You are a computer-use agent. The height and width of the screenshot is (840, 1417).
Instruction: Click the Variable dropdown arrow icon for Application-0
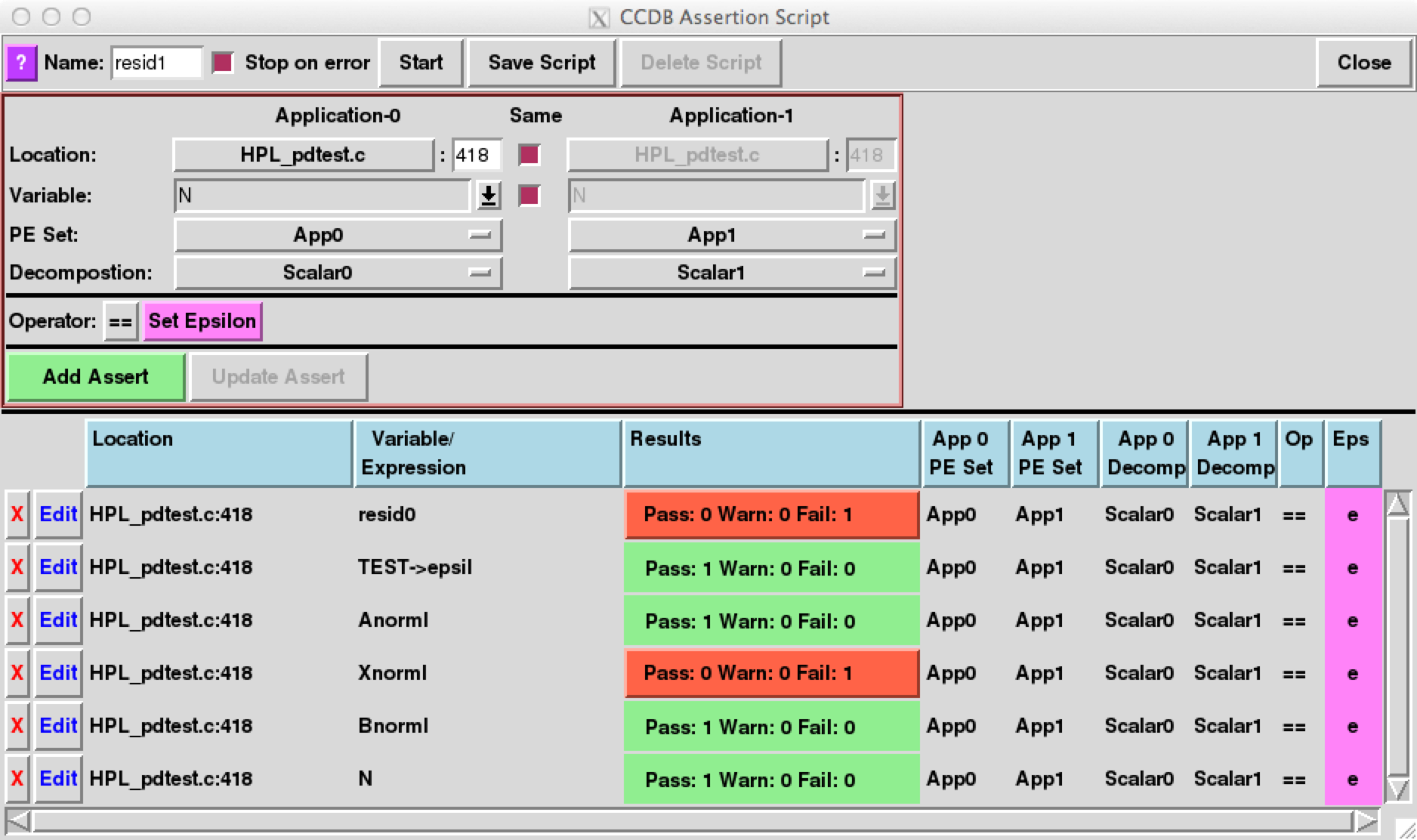pos(487,196)
